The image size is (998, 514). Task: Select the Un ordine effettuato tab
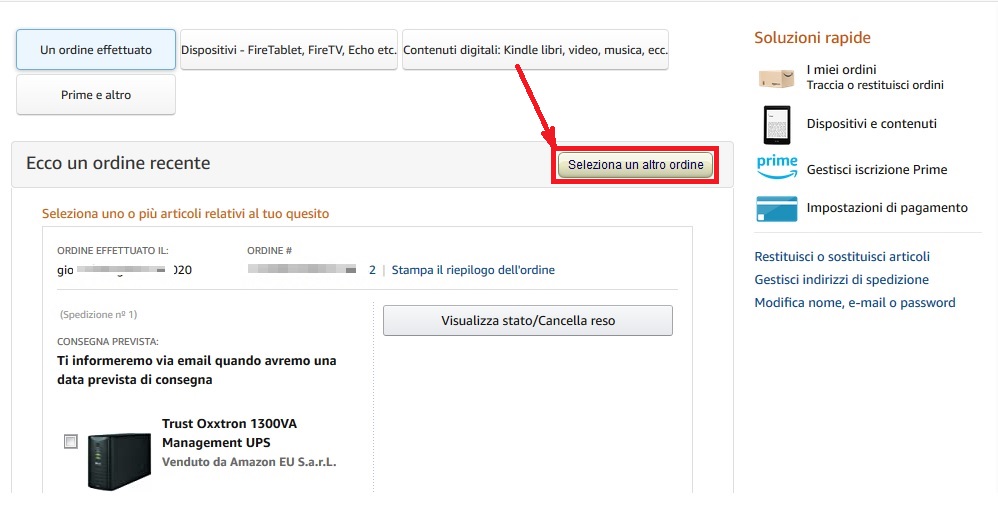click(96, 50)
